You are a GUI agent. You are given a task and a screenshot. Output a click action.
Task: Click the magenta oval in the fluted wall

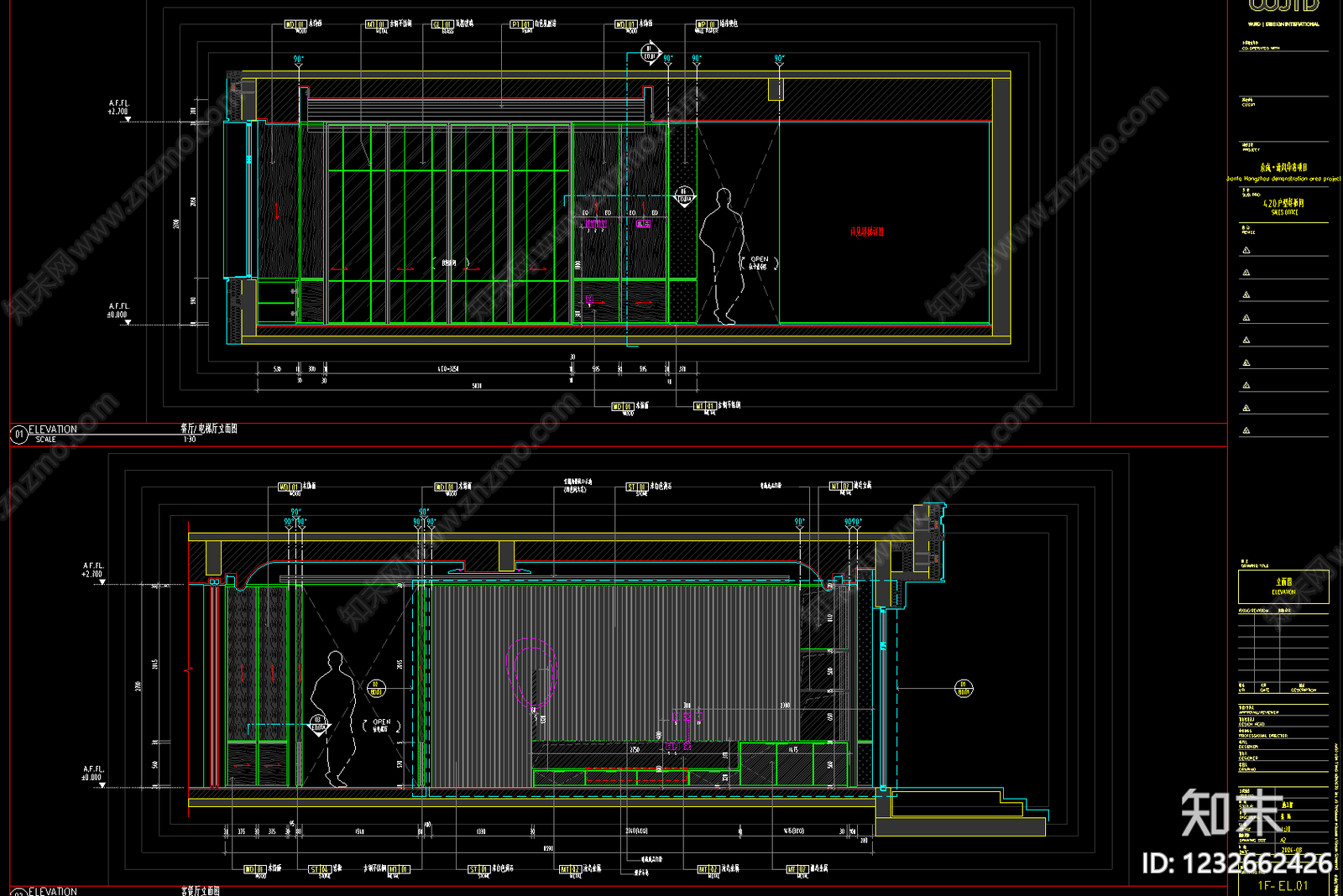point(531,671)
